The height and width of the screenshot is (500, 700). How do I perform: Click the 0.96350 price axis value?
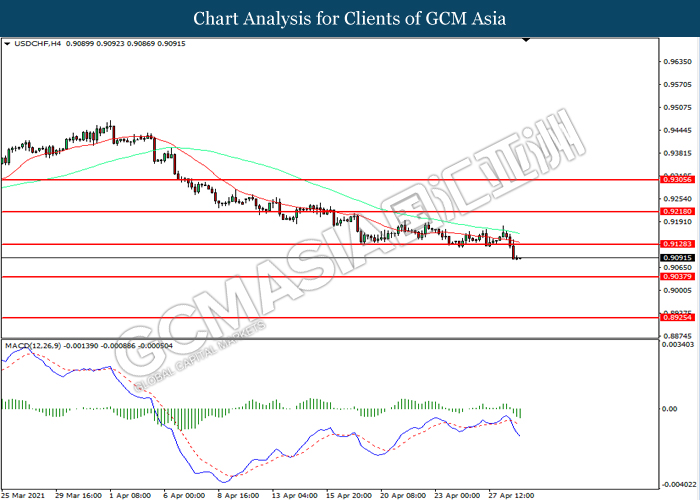tap(677, 62)
